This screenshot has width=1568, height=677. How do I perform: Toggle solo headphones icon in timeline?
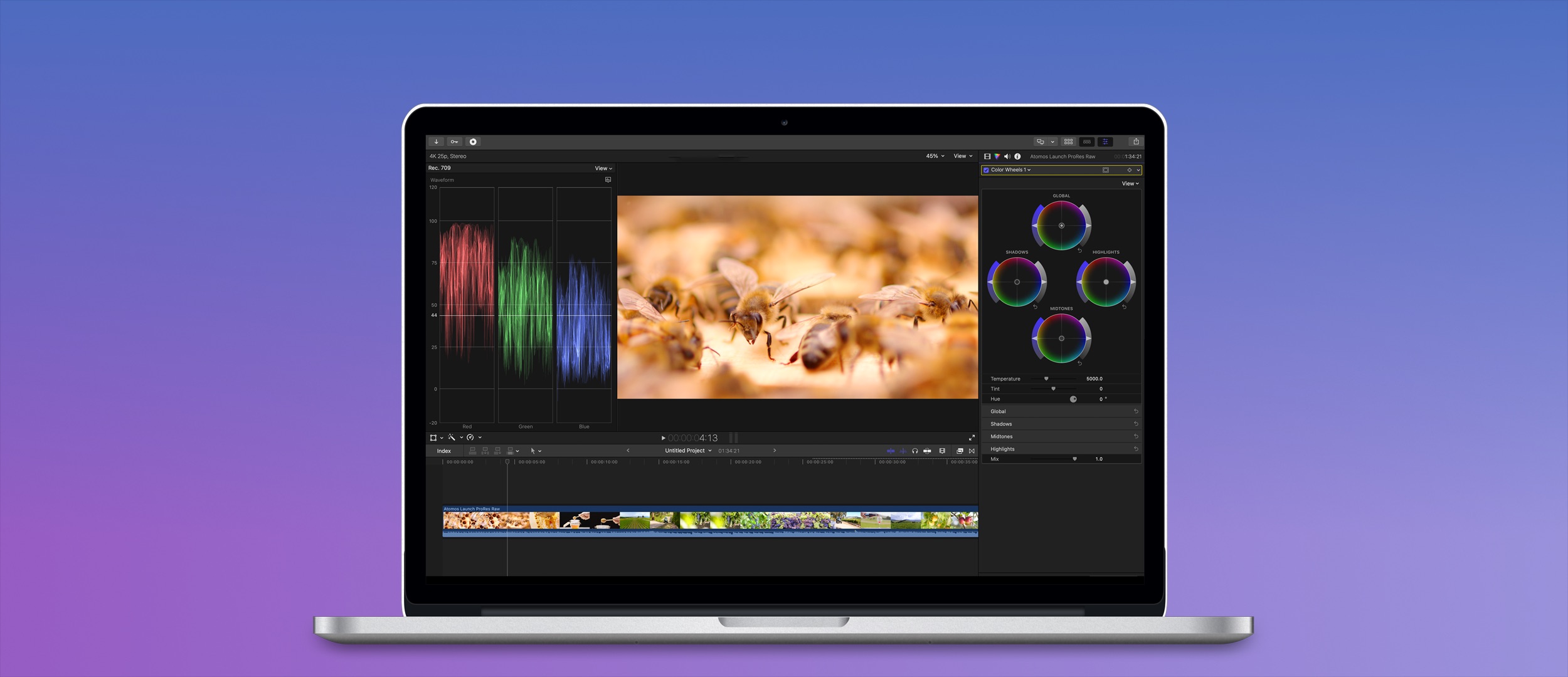click(915, 451)
